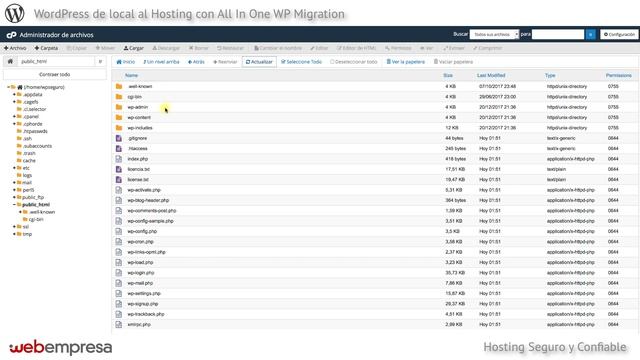Select the xmlrpc.php file row

(375, 324)
